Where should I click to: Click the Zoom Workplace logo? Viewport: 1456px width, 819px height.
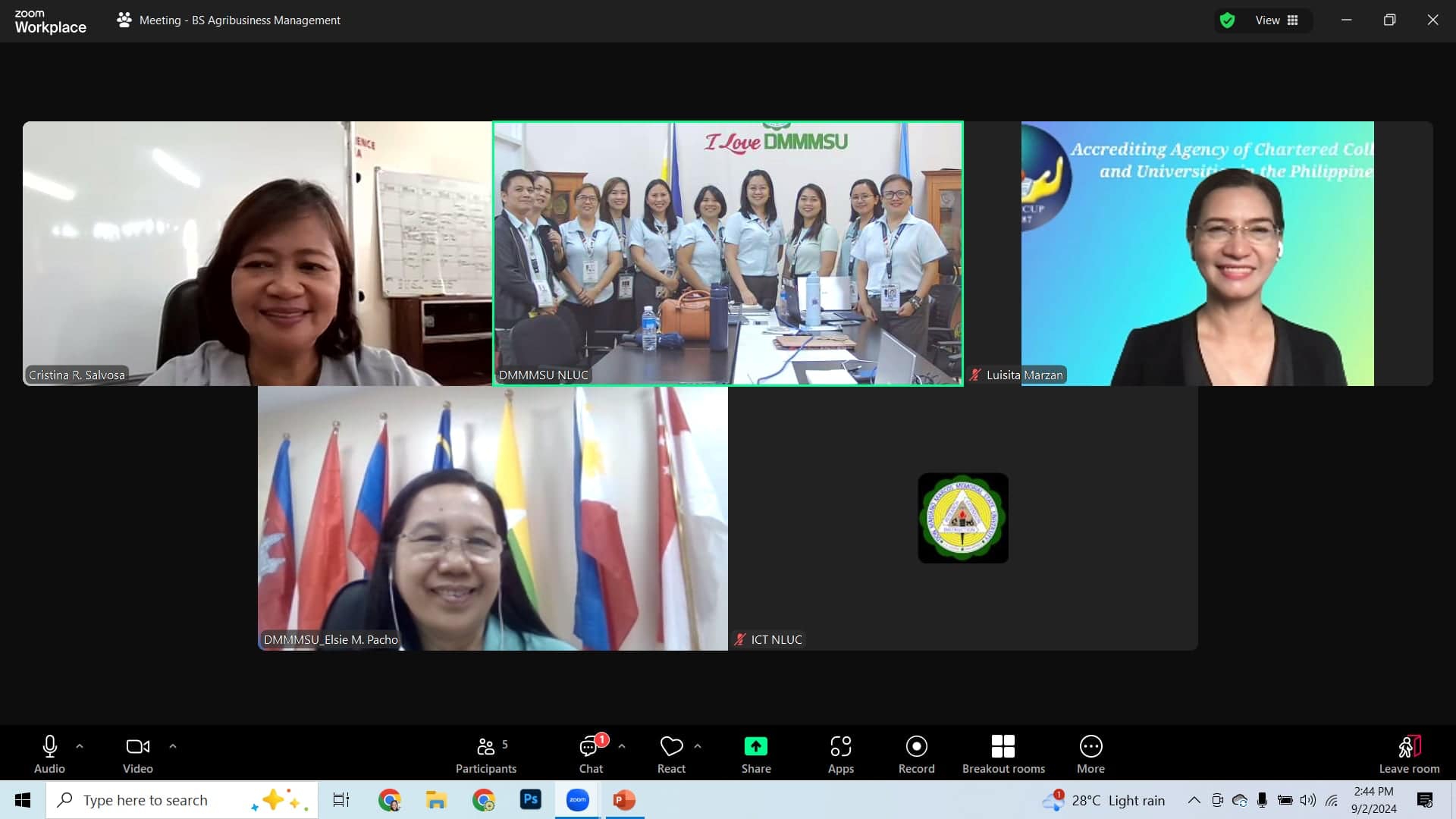click(50, 21)
